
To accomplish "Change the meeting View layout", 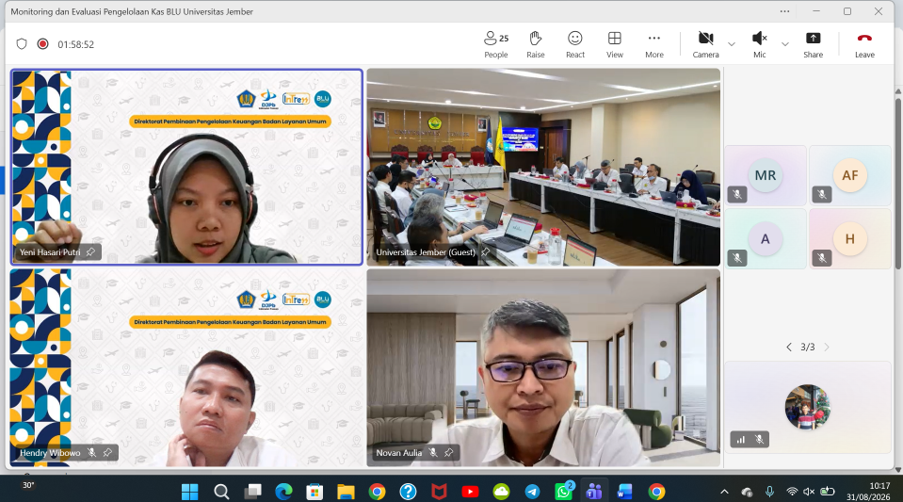I will [x=614, y=44].
